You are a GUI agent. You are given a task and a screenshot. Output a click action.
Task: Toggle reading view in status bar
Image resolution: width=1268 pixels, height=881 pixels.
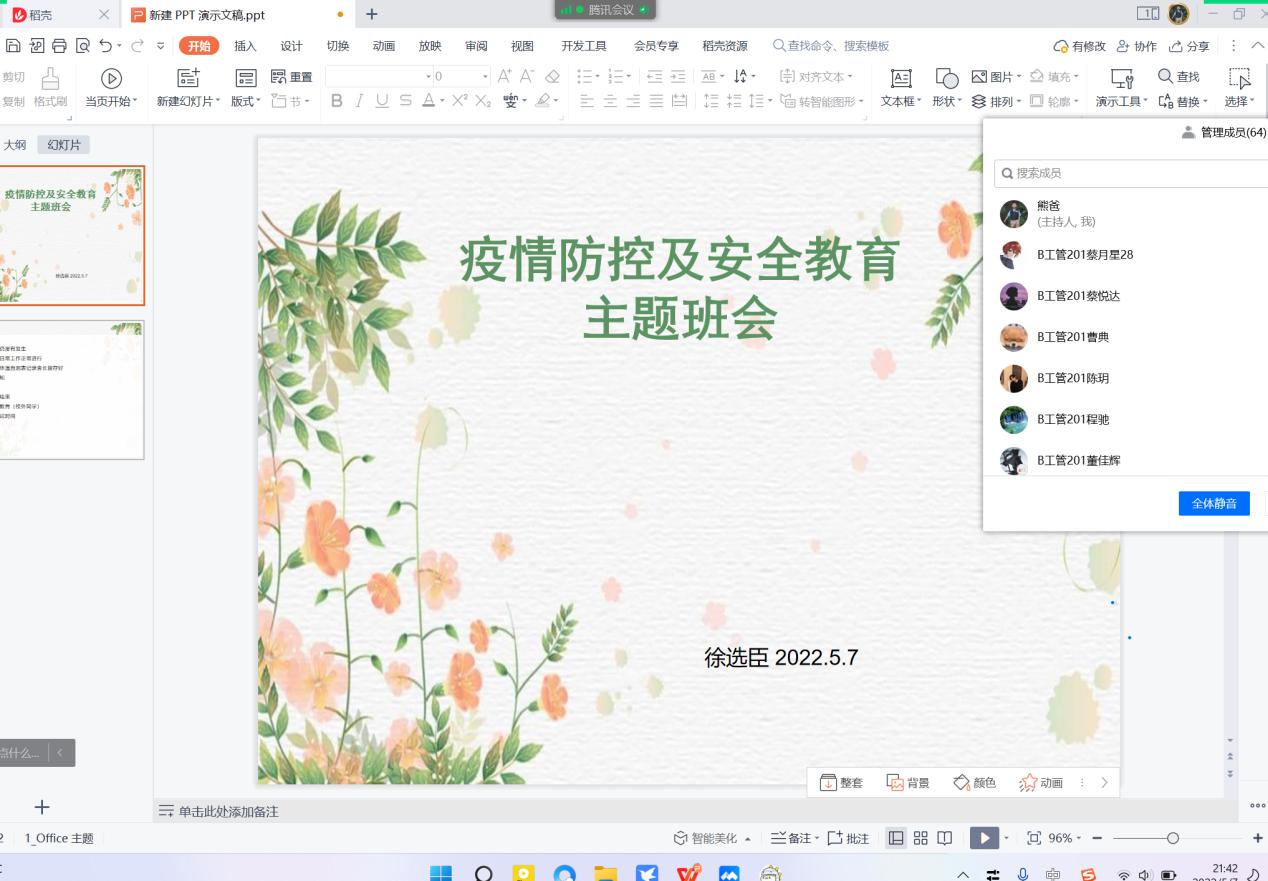coord(944,838)
